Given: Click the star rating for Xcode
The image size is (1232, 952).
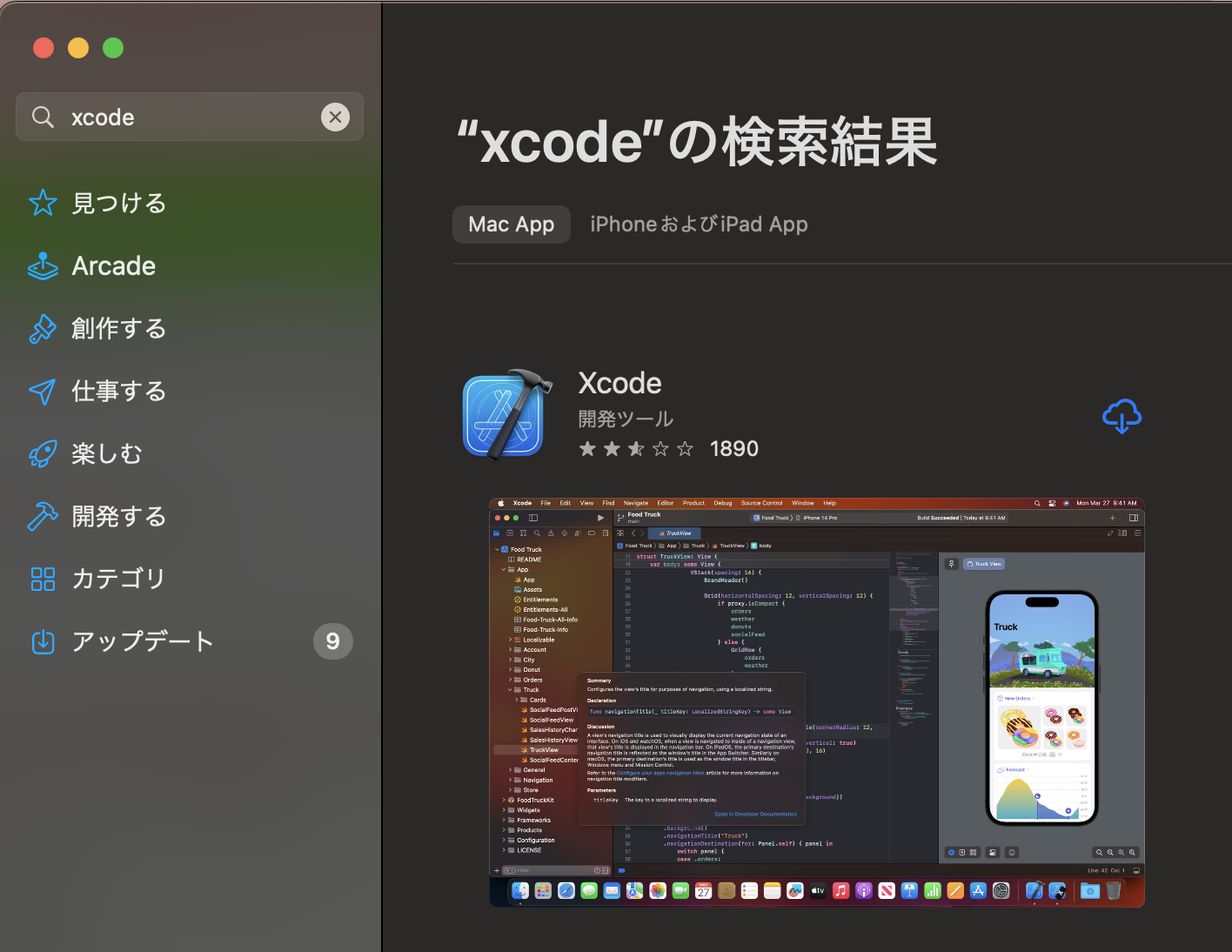Looking at the screenshot, I should click(x=636, y=449).
